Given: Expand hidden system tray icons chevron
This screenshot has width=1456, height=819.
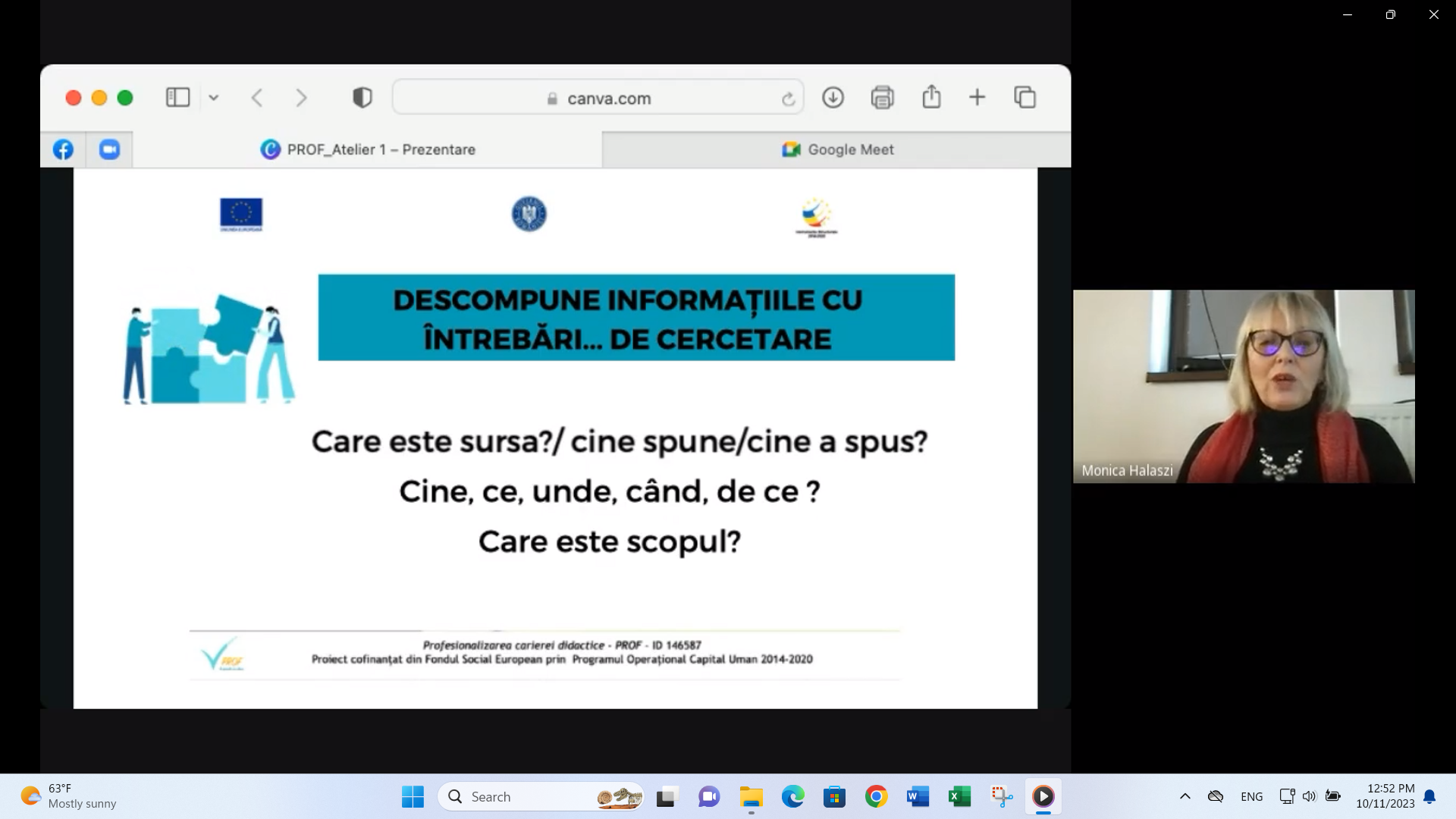Looking at the screenshot, I should pyautogui.click(x=1185, y=796).
